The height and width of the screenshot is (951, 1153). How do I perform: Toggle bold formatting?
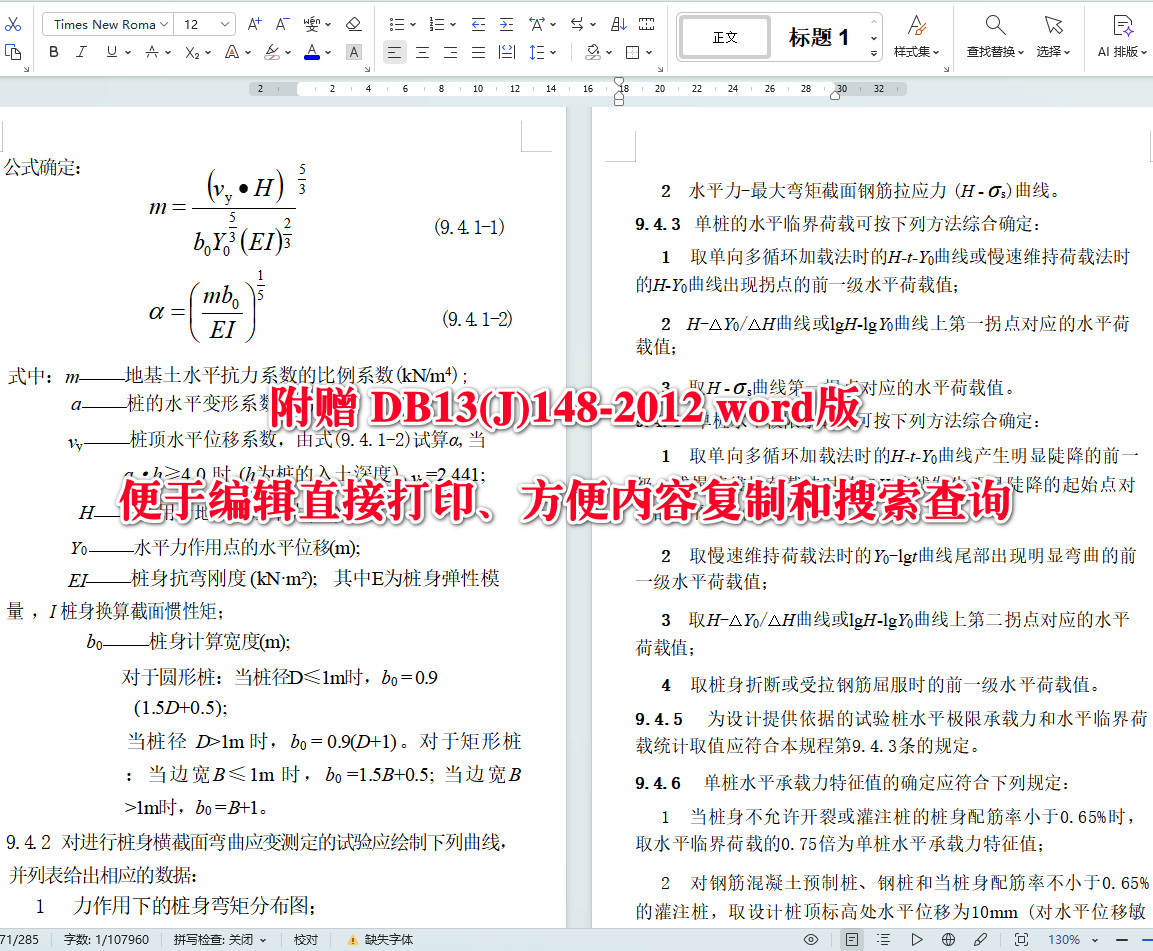(x=54, y=52)
